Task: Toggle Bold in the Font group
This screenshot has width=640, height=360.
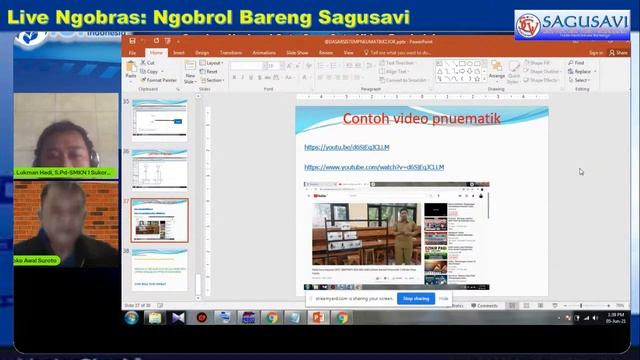Action: (234, 77)
